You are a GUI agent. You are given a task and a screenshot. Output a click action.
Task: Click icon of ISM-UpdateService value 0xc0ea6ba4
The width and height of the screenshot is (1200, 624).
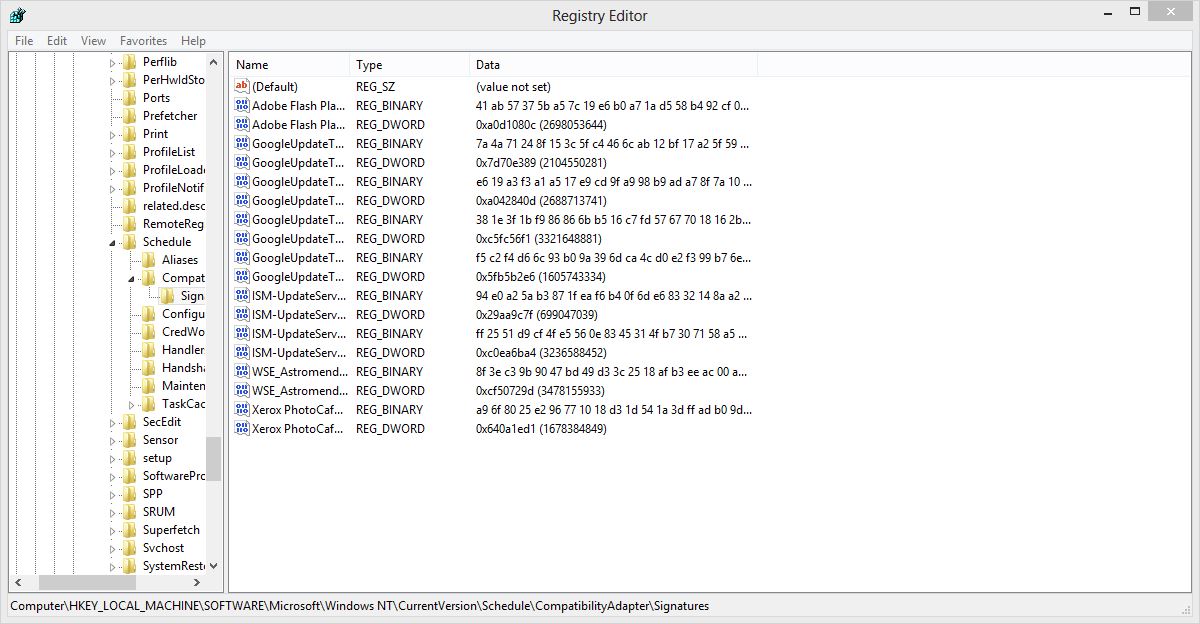tap(241, 353)
